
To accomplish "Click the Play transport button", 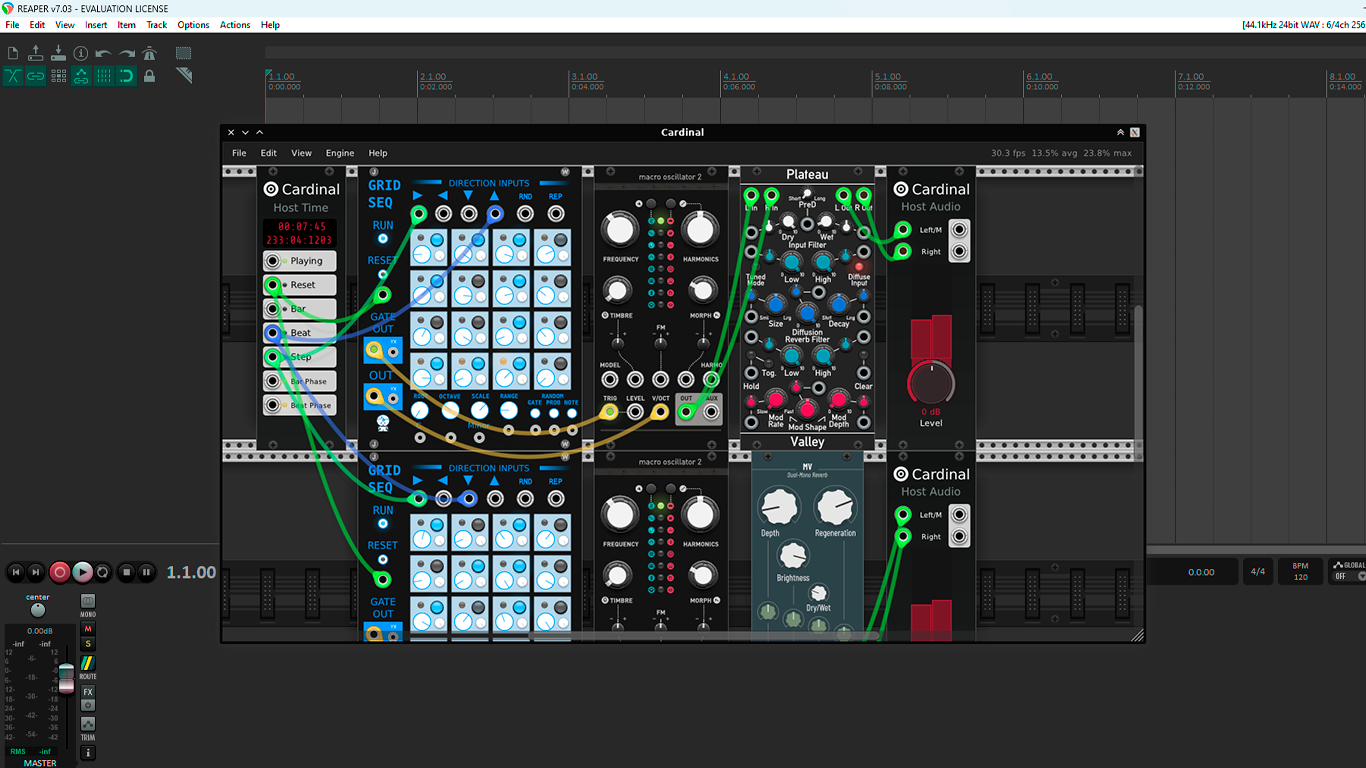I will 82,572.
